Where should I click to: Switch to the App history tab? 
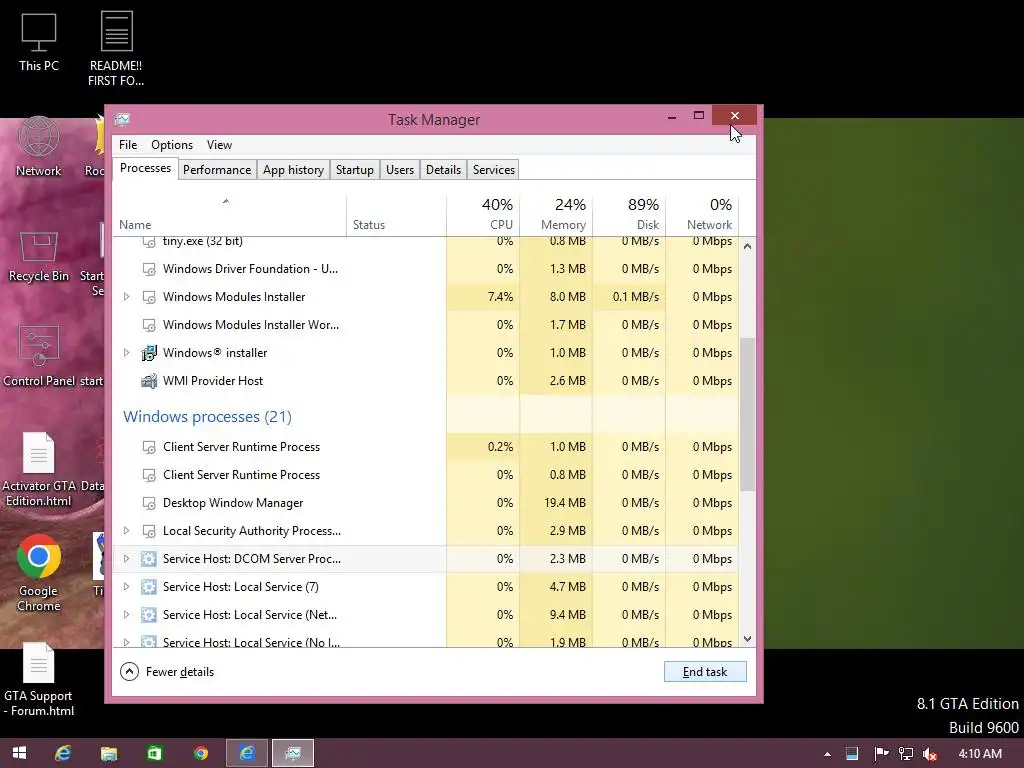pyautogui.click(x=293, y=170)
